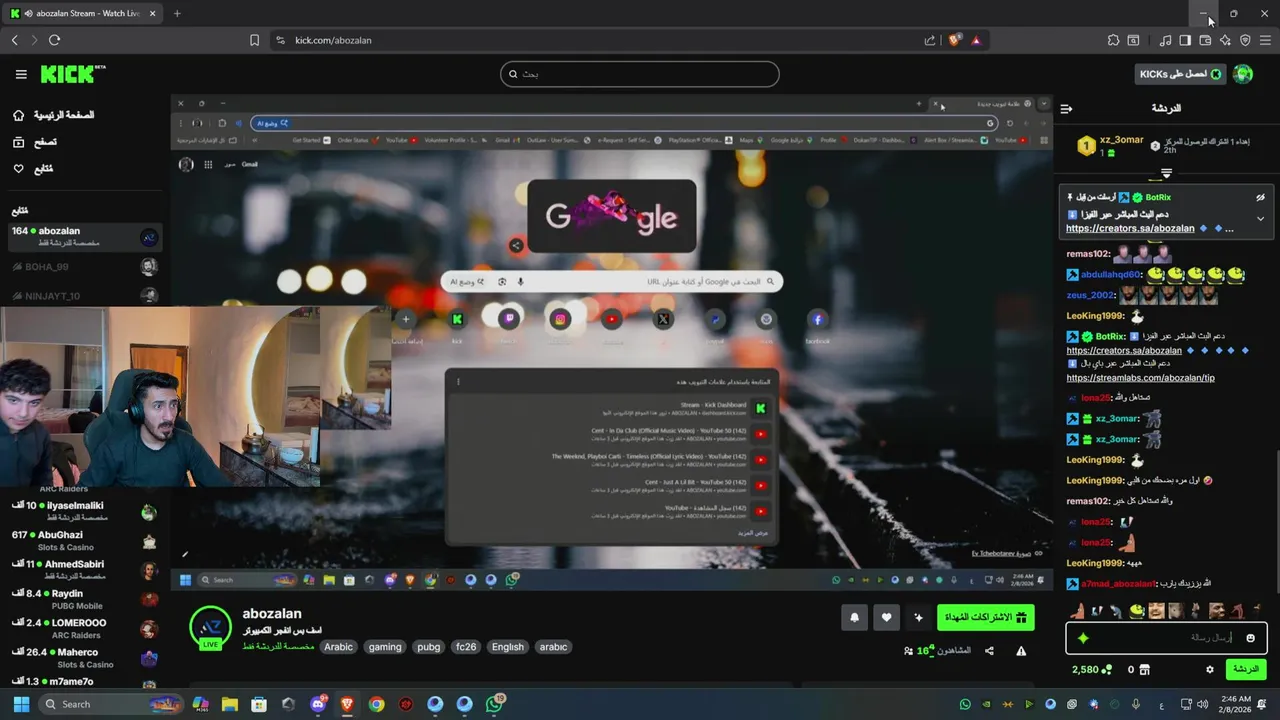Click the Get KICKs button
The image size is (1280, 720).
1181,74
